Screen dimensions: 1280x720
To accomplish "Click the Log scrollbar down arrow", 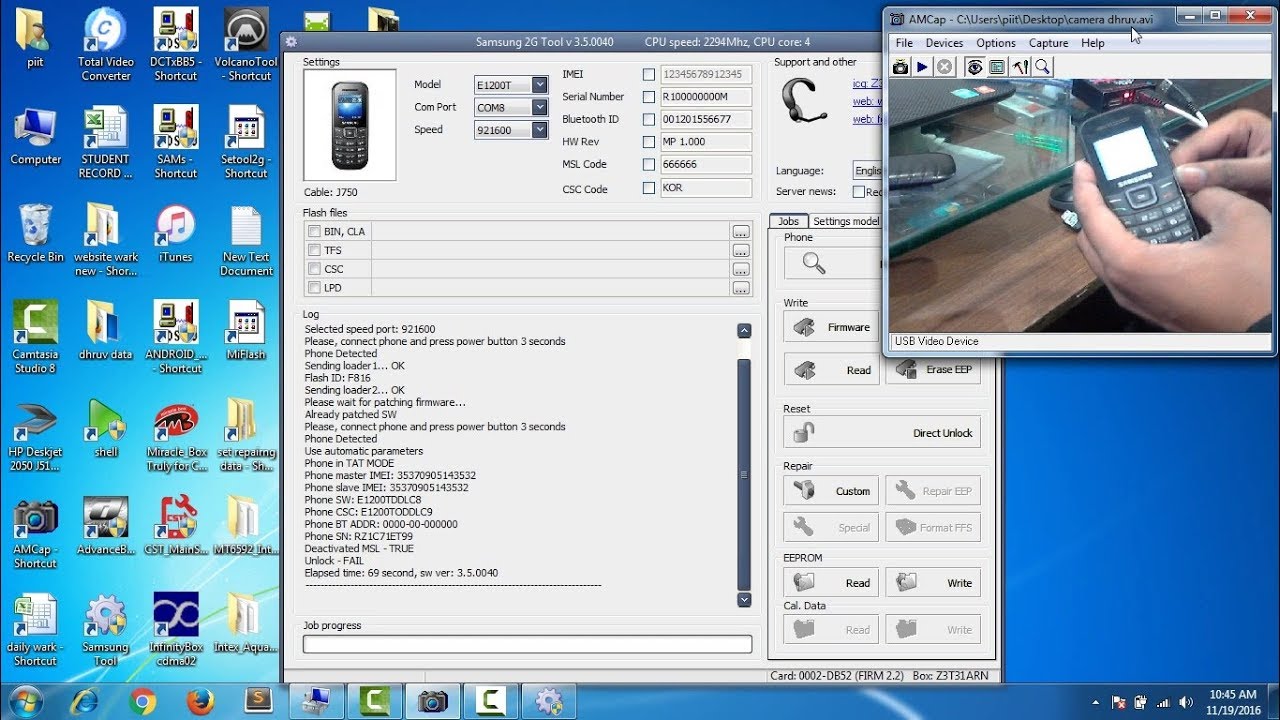I will [x=744, y=600].
